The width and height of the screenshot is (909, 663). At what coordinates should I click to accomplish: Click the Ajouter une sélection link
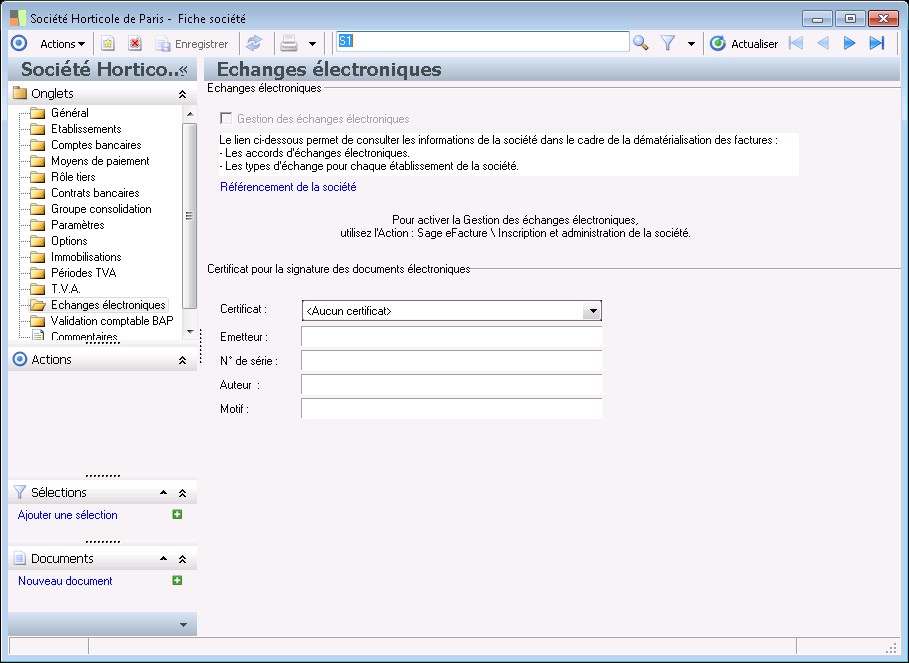pos(67,515)
